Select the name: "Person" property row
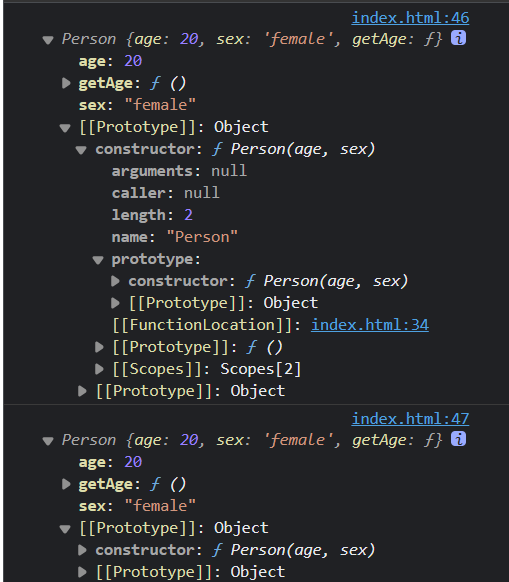Viewport: 509px width, 582px height. 174,237
